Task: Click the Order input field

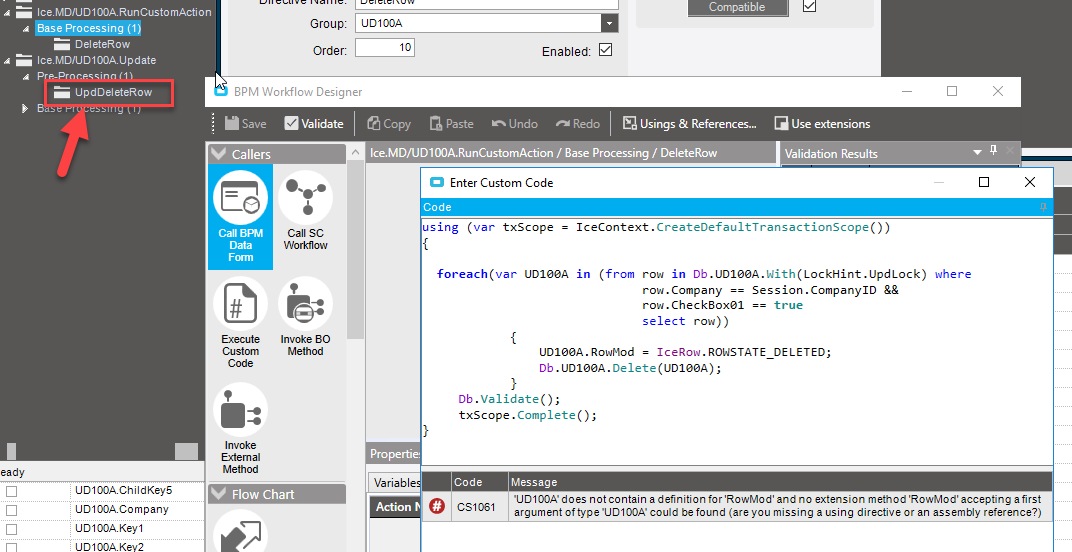Action: coord(384,47)
